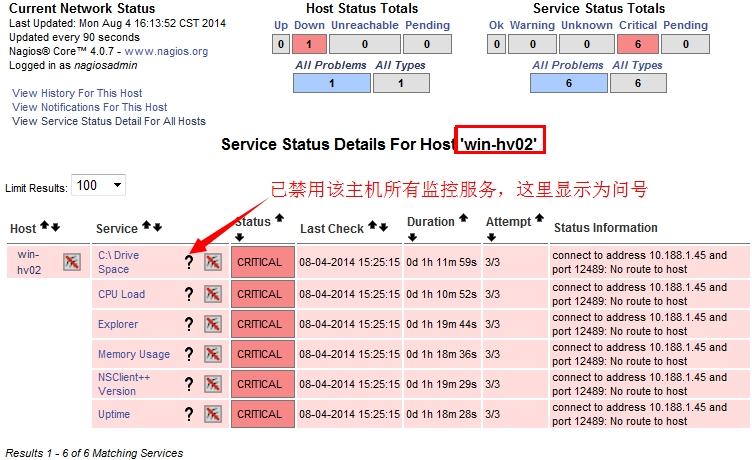752x460 pixels.
Task: Sort Host column descending with down arrow
Action: [56, 227]
